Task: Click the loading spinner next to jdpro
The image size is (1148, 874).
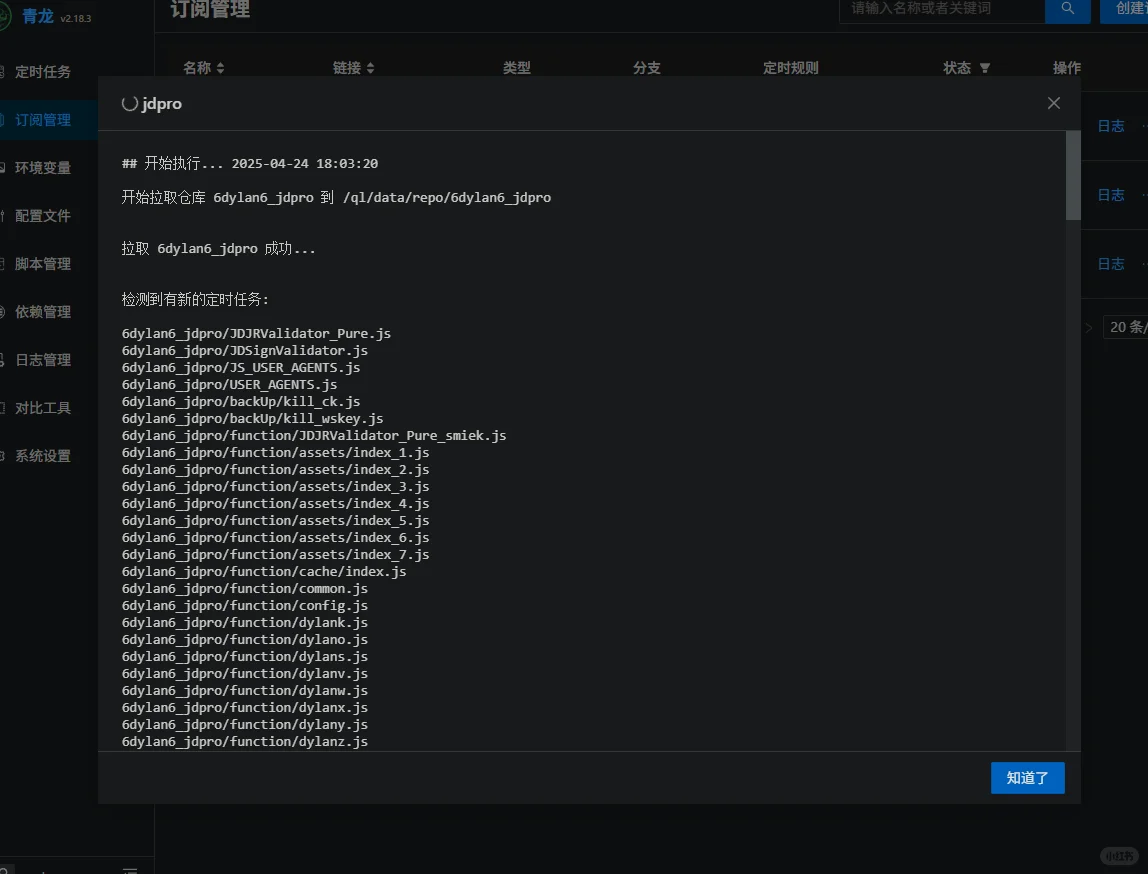Action: 130,104
